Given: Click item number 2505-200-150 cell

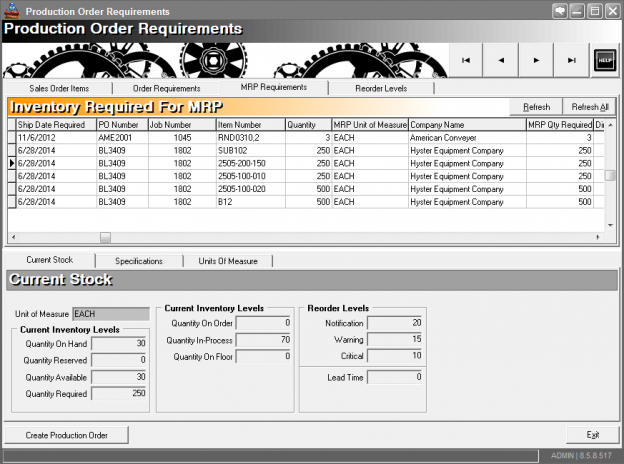Looking at the screenshot, I should 251,163.
